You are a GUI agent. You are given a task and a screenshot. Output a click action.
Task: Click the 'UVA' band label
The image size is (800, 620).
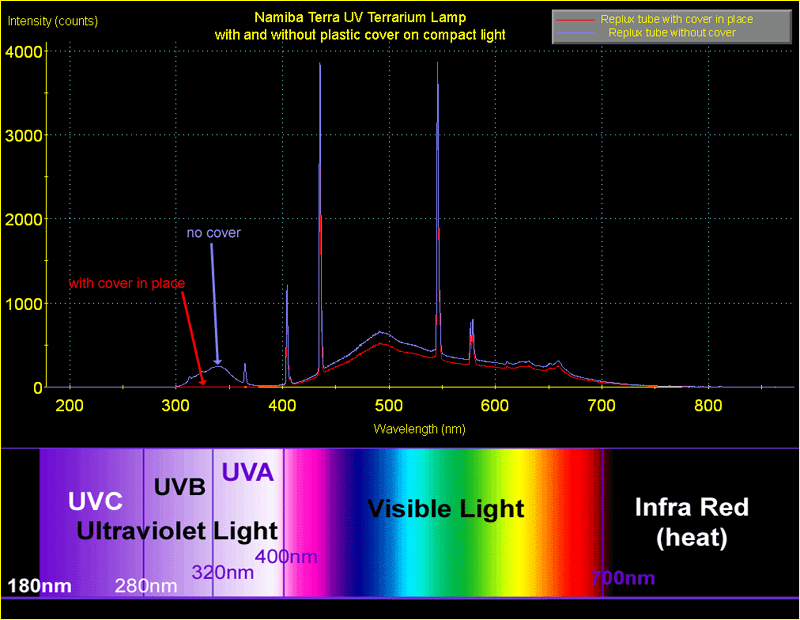tap(247, 472)
